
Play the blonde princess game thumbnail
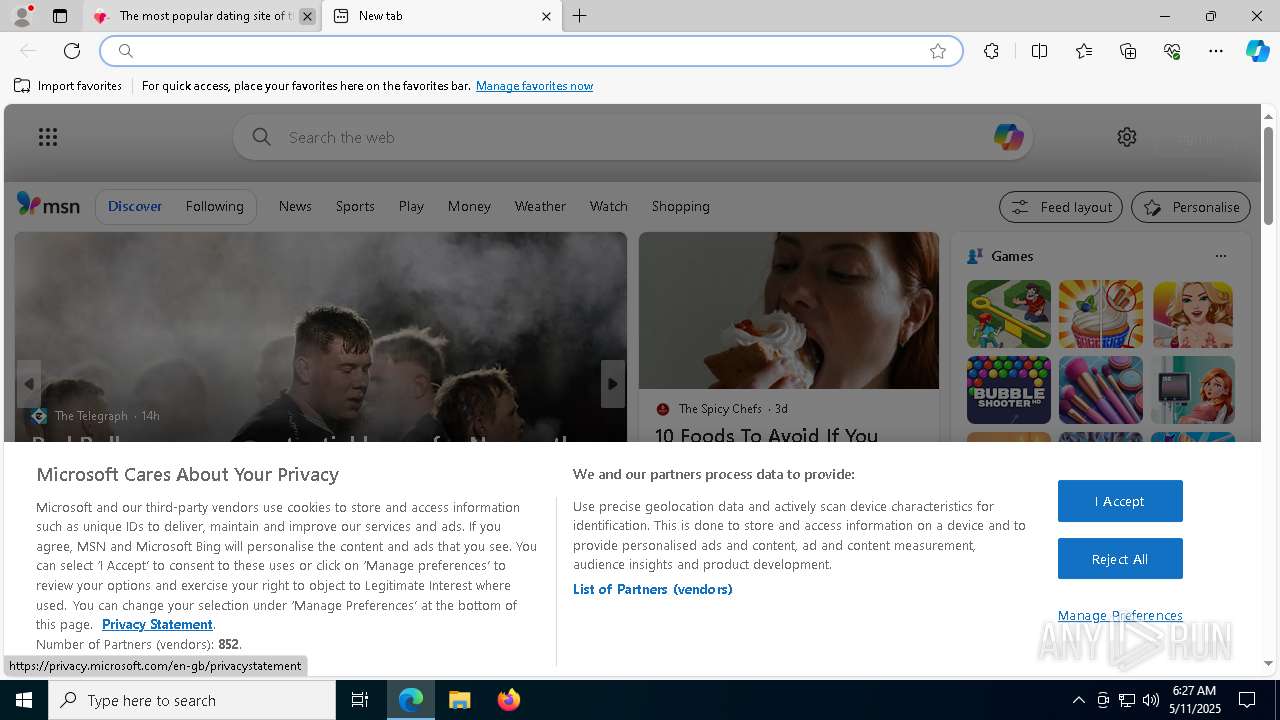(1192, 314)
